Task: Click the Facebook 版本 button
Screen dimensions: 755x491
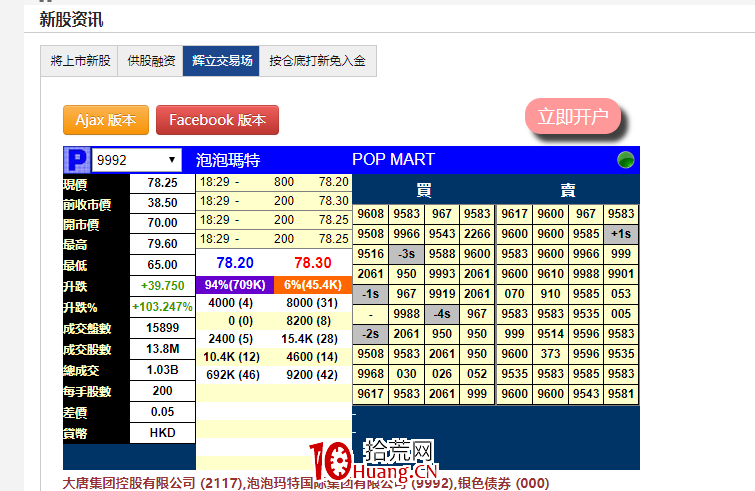Action: (217, 120)
